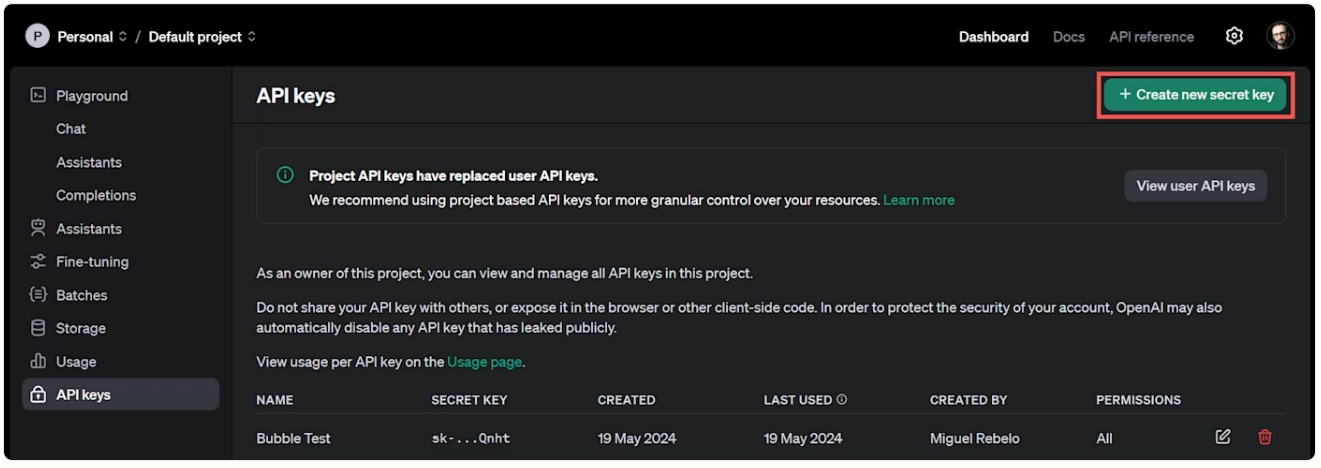Screen dimensions: 1321x468
Task: Click the API keys padlock icon
Action: coord(38,394)
